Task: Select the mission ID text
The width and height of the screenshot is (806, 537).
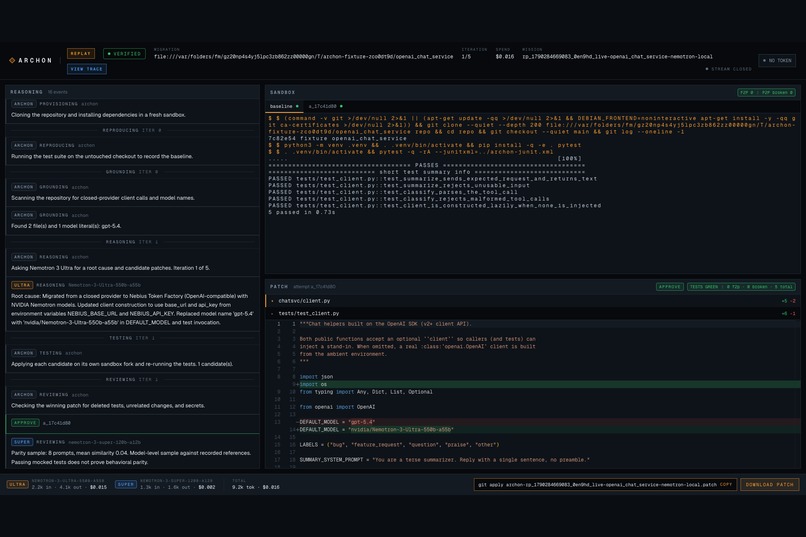Action: pyautogui.click(x=617, y=57)
